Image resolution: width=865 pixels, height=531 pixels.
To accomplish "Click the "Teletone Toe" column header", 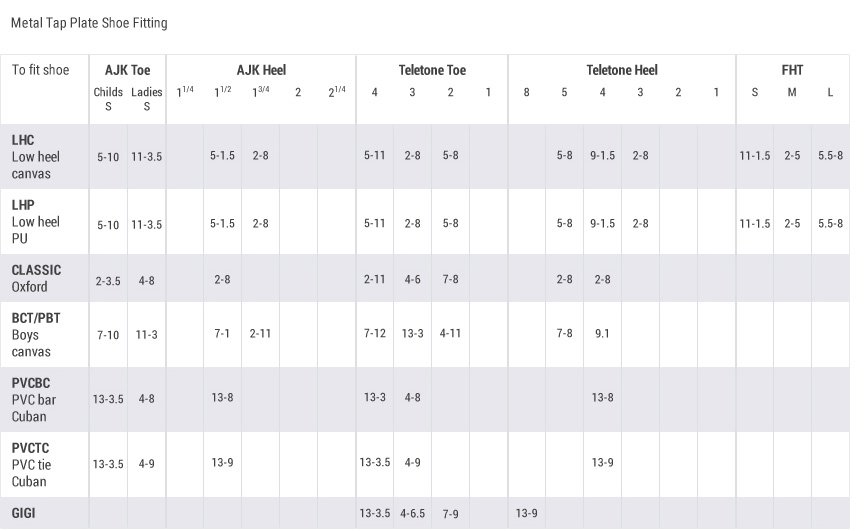I will pyautogui.click(x=432, y=70).
